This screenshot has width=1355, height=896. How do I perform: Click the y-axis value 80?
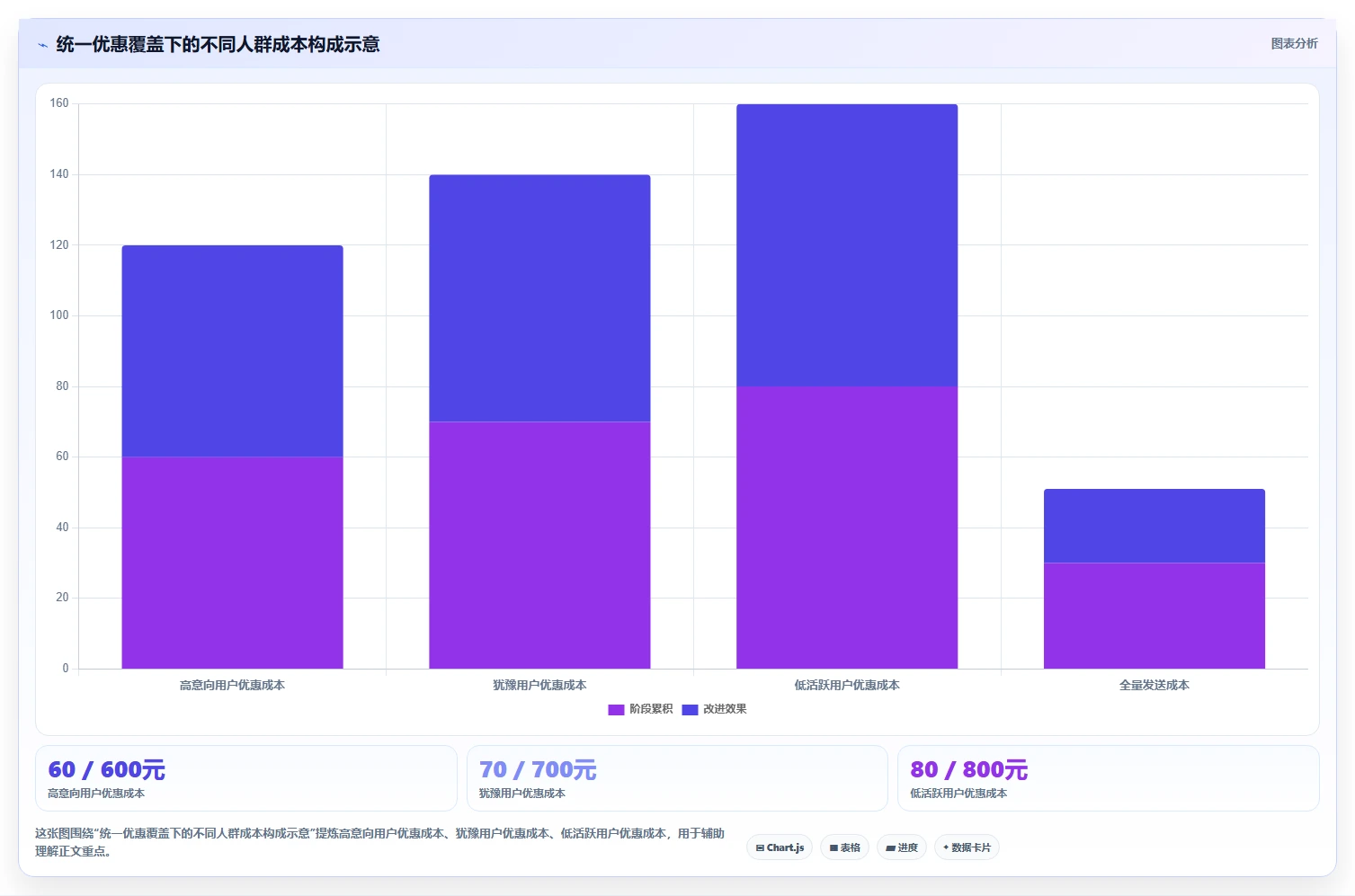click(62, 386)
